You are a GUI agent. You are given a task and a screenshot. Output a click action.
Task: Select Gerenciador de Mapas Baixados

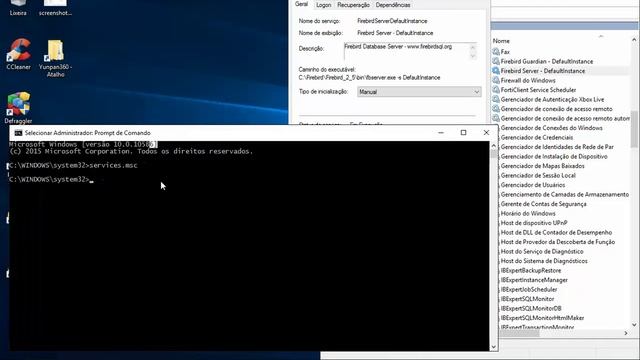coord(542,166)
